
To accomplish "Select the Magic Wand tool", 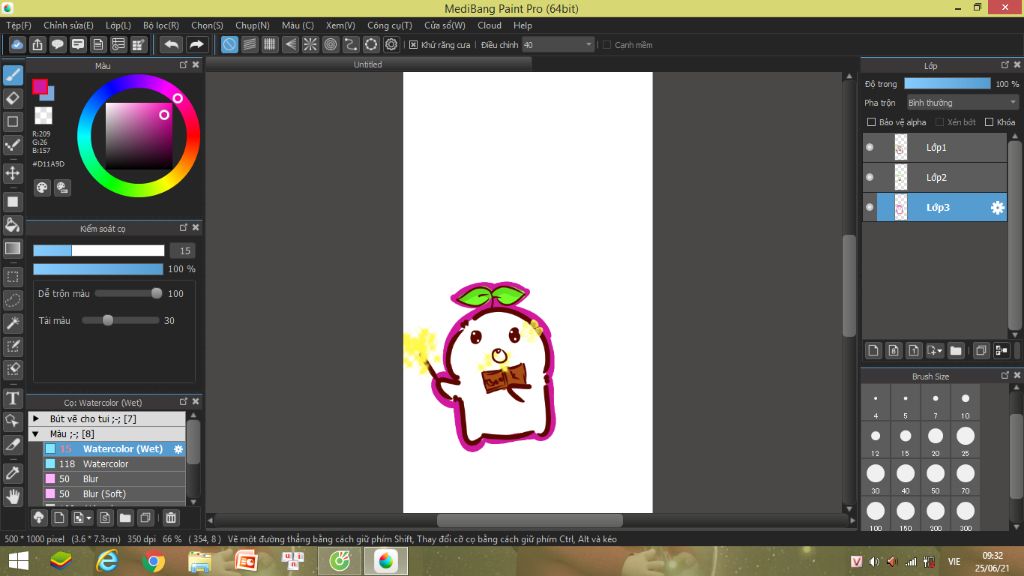I will tap(12, 323).
